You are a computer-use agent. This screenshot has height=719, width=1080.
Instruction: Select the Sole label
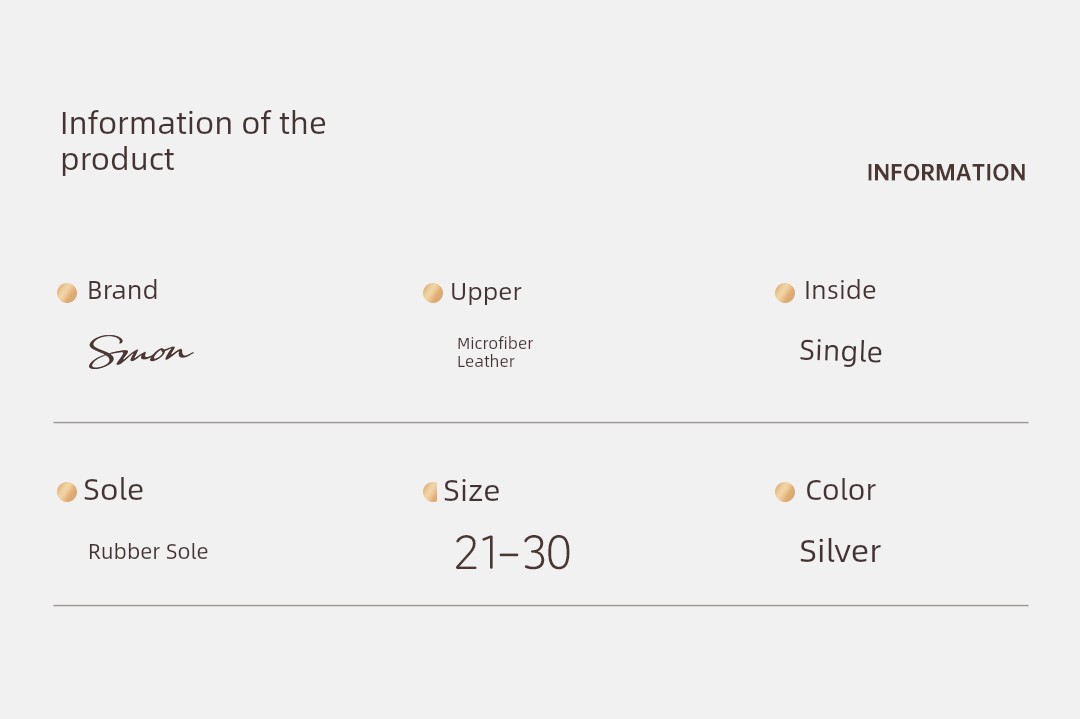pos(114,490)
